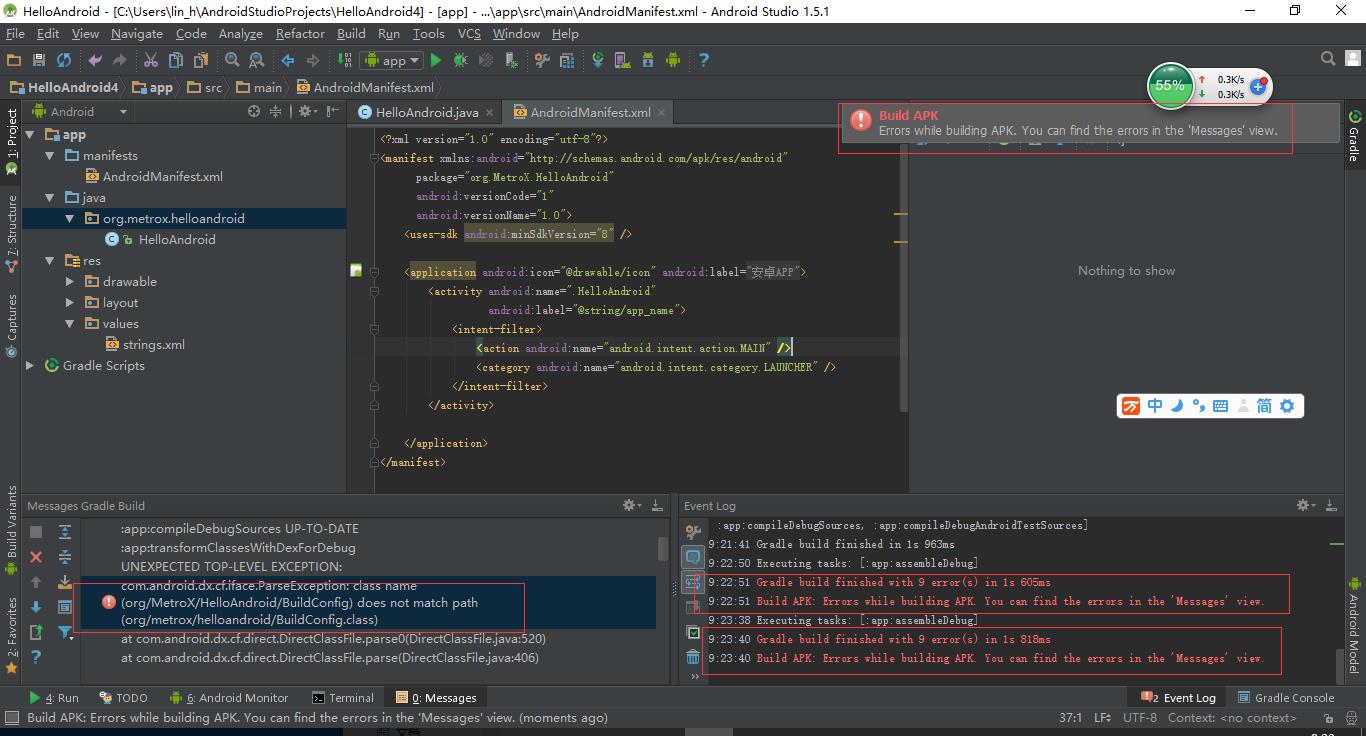
Task: Click the Save All toolbar icon
Action: [x=39, y=60]
